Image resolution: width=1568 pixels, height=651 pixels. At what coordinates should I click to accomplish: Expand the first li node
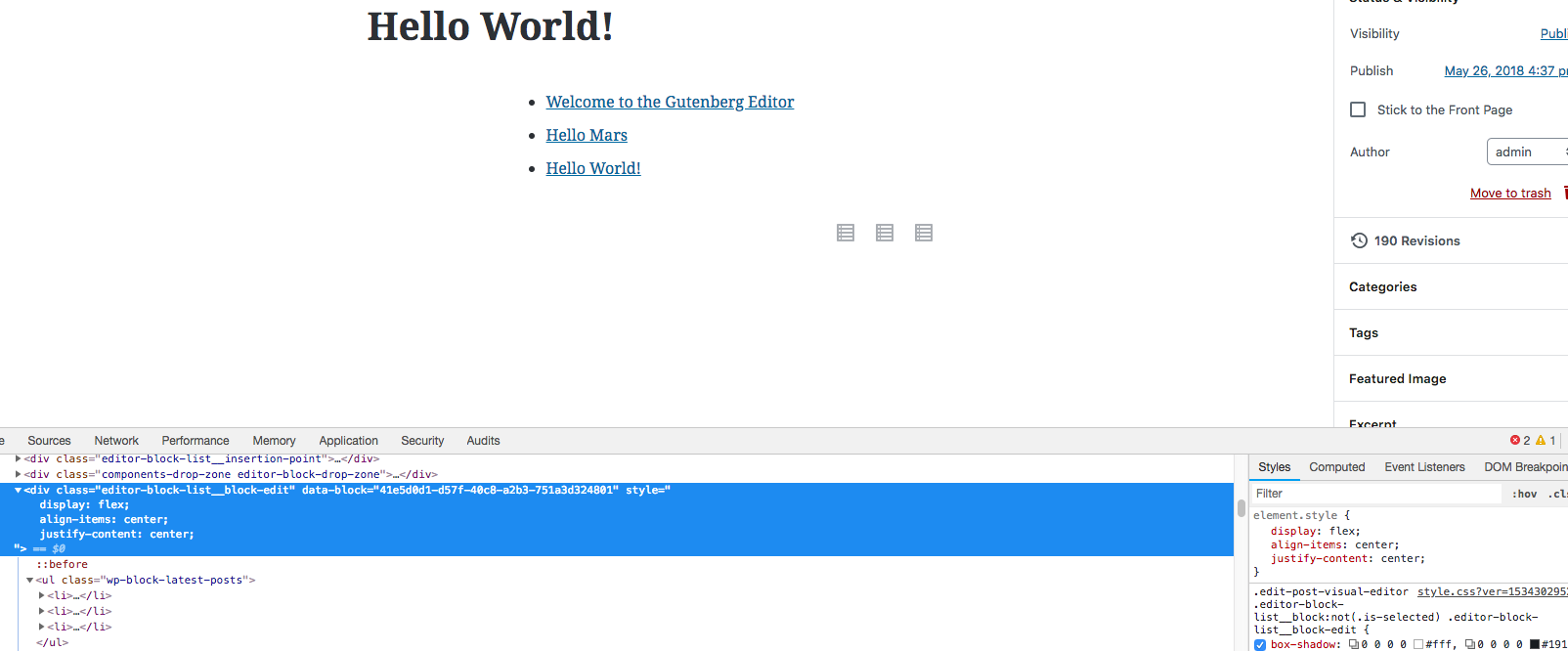click(42, 595)
